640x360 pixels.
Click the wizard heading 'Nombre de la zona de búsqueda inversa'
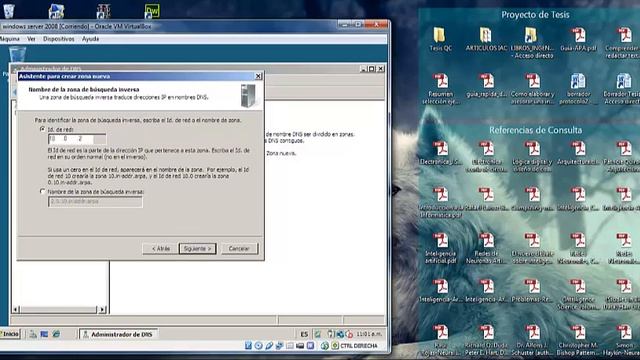tap(84, 89)
